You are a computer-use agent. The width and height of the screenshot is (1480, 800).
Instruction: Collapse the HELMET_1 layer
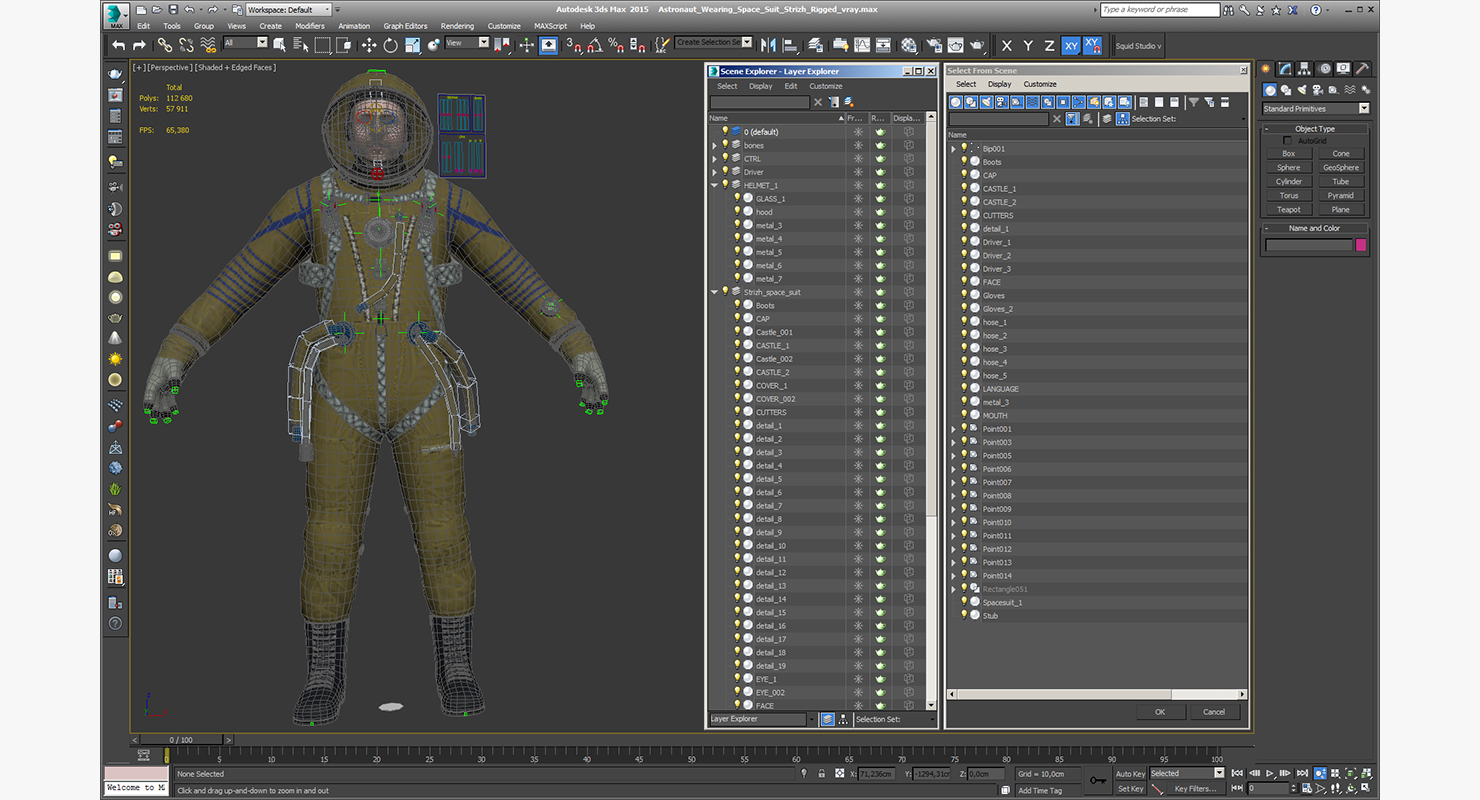point(714,185)
